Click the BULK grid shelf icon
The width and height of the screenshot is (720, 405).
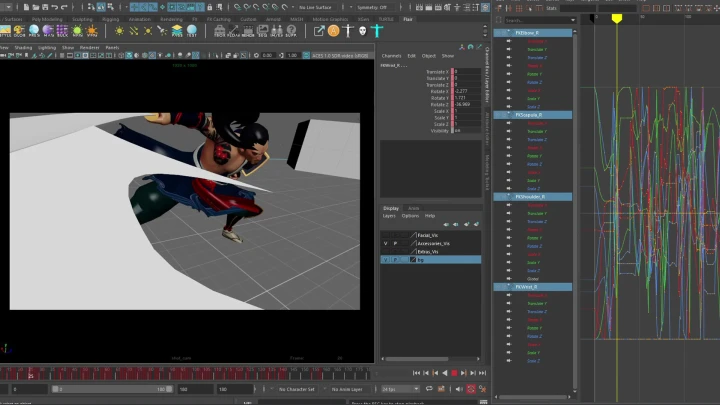[62, 31]
